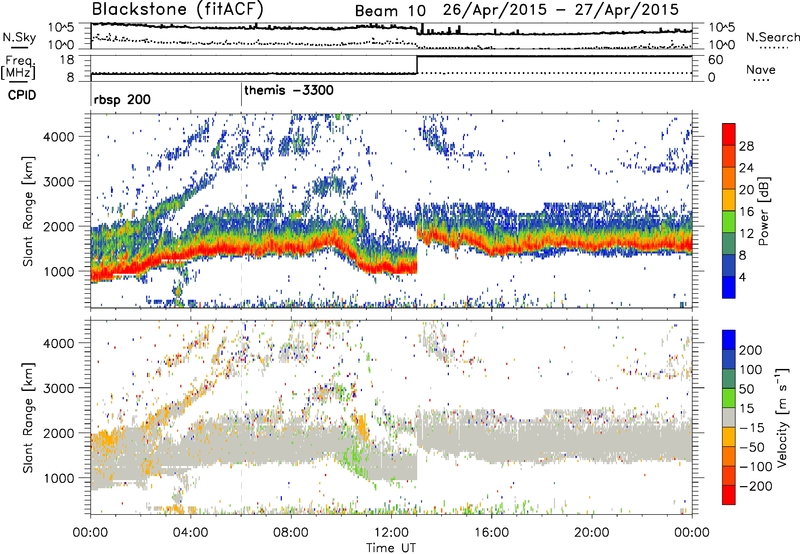Viewport: 800px width, 554px height.
Task: Click the '60' tick on the Nave axis
Action: 715,60
